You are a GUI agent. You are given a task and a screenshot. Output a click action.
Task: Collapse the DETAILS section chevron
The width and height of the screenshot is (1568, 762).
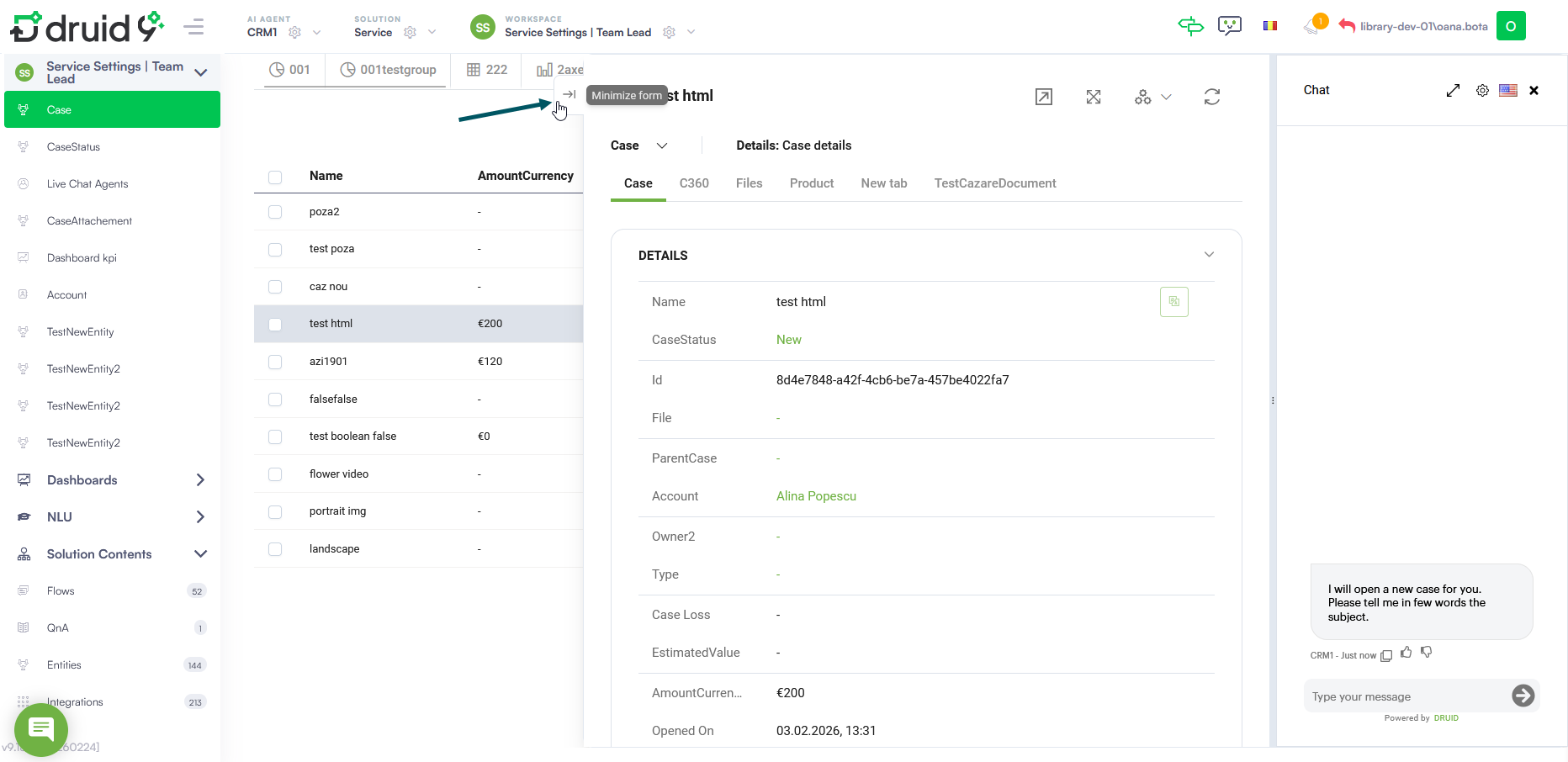pyautogui.click(x=1209, y=255)
